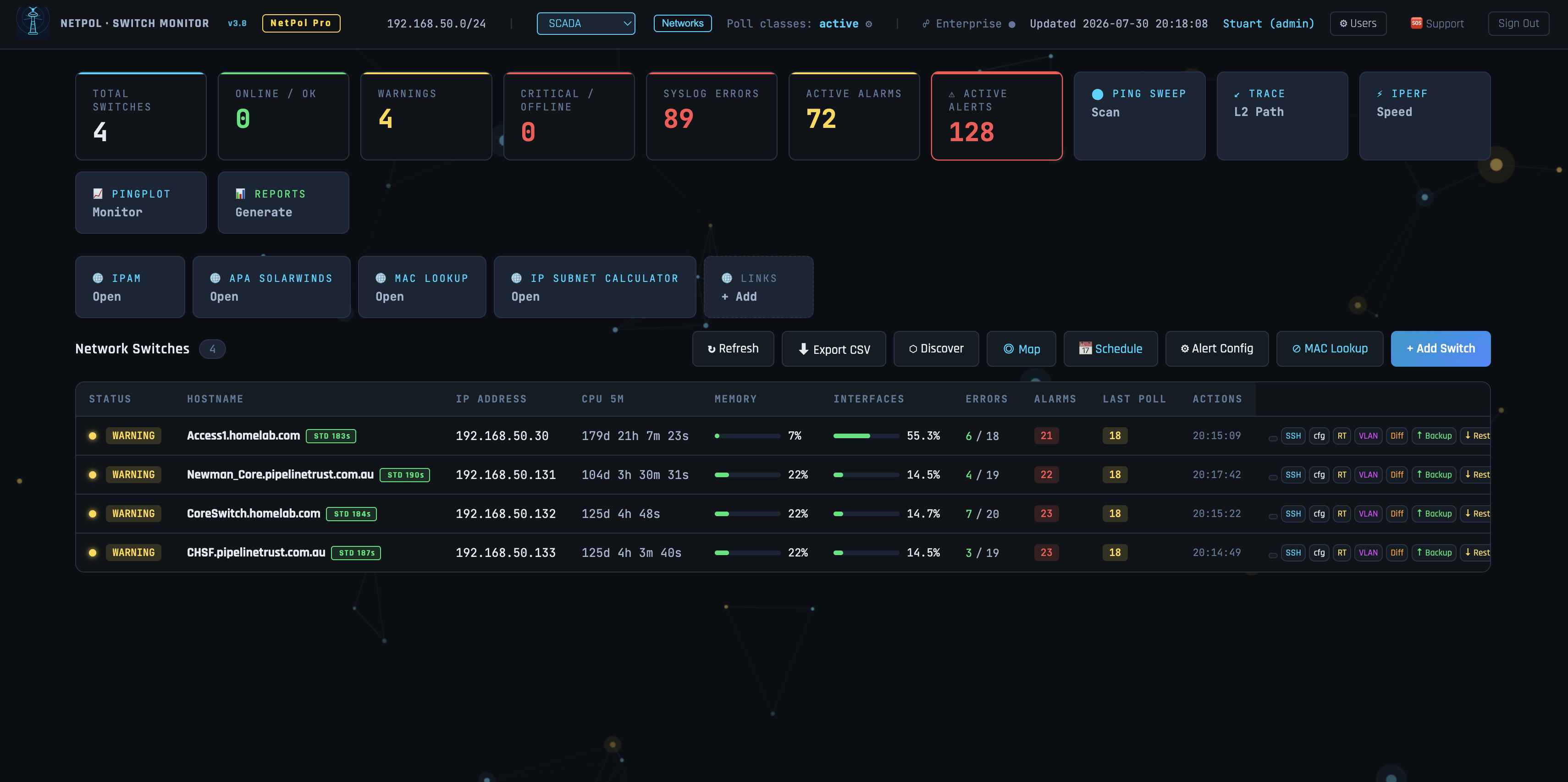Click the Total Switches card
1568x782 pixels.
click(141, 116)
